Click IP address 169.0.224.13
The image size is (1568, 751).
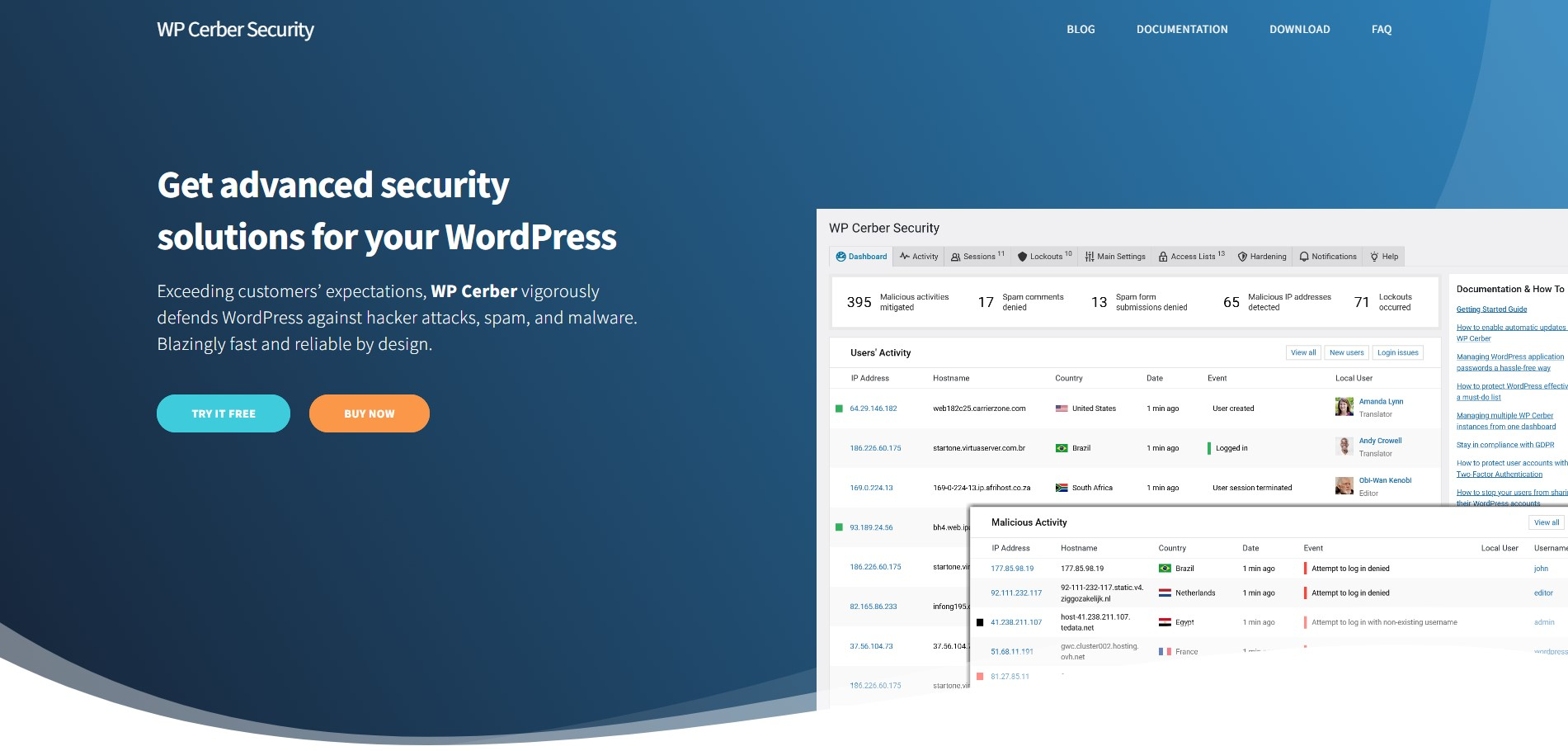[x=872, y=488]
